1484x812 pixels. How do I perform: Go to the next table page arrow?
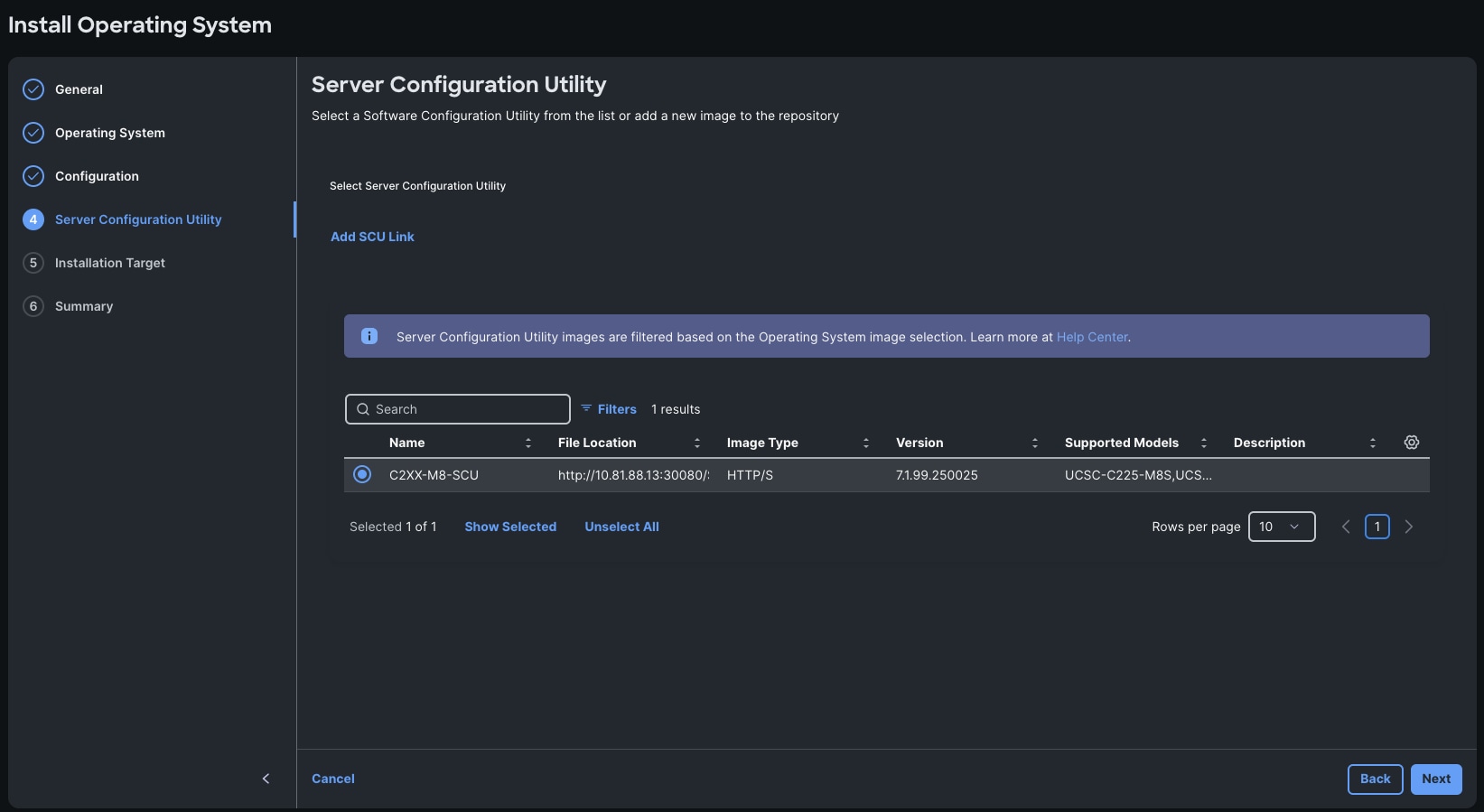click(x=1409, y=527)
